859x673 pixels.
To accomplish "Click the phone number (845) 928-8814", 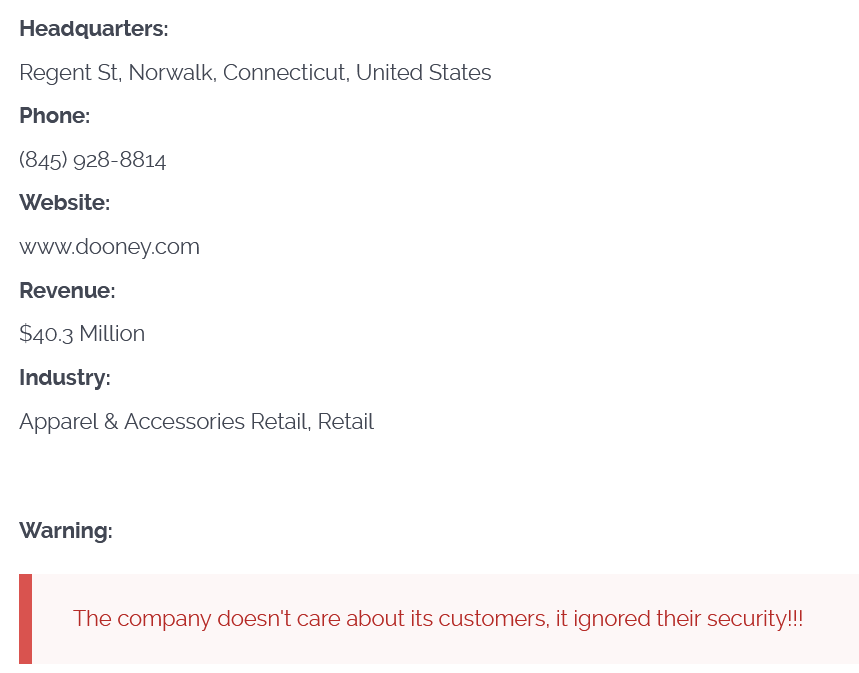I will tap(93, 160).
